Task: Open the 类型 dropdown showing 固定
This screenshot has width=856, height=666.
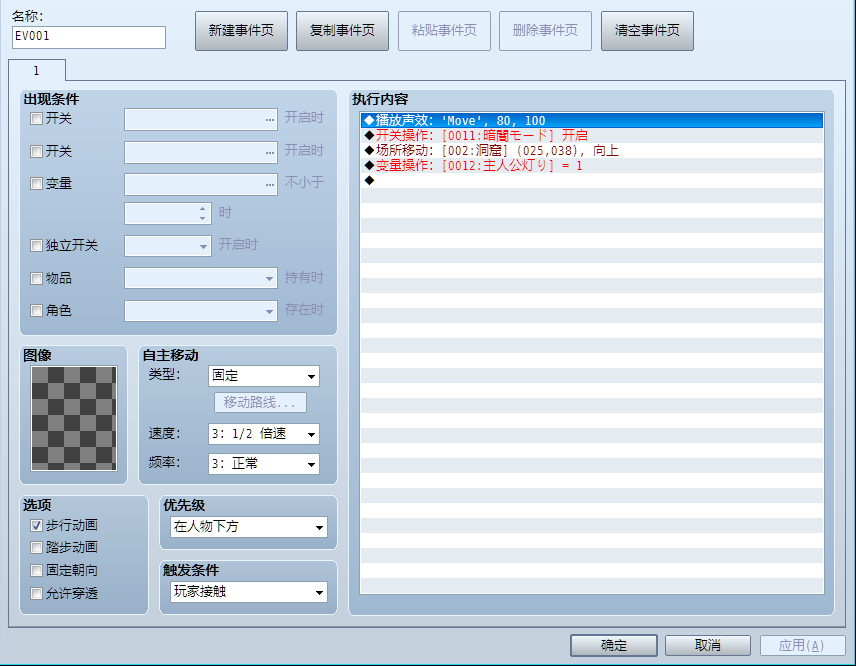Action: point(264,376)
